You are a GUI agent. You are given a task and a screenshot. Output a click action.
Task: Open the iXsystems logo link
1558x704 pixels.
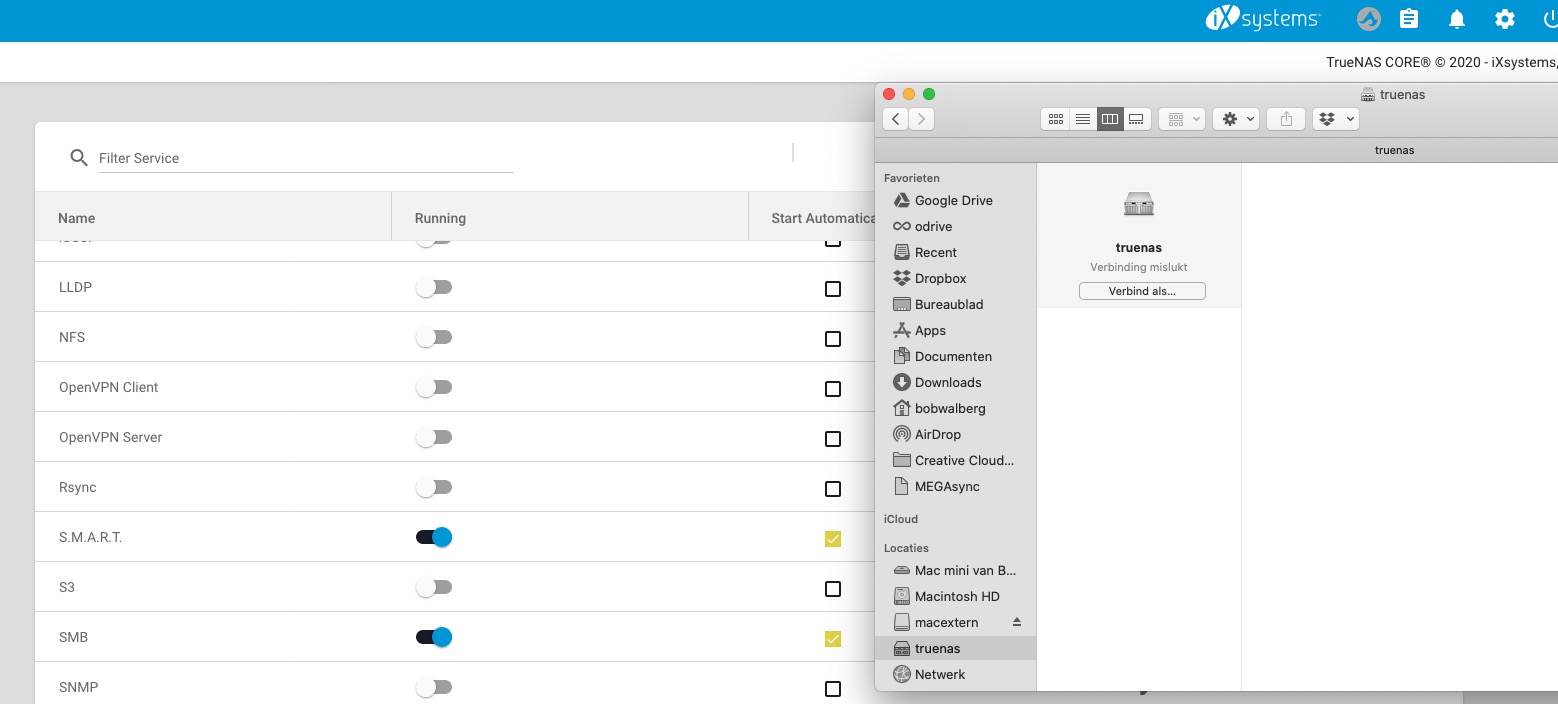coord(1263,19)
